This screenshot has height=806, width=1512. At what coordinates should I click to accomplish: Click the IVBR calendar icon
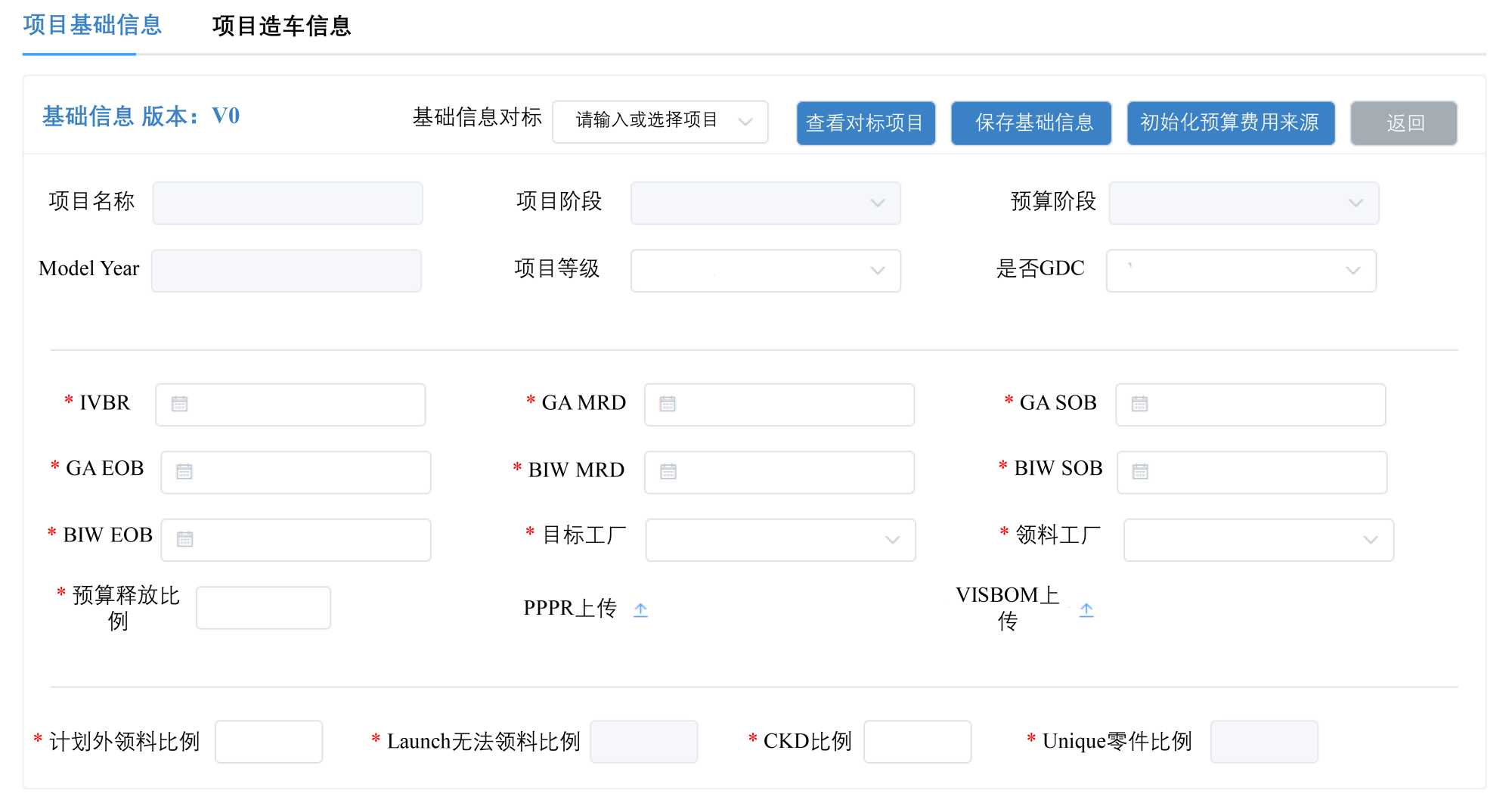(x=179, y=404)
